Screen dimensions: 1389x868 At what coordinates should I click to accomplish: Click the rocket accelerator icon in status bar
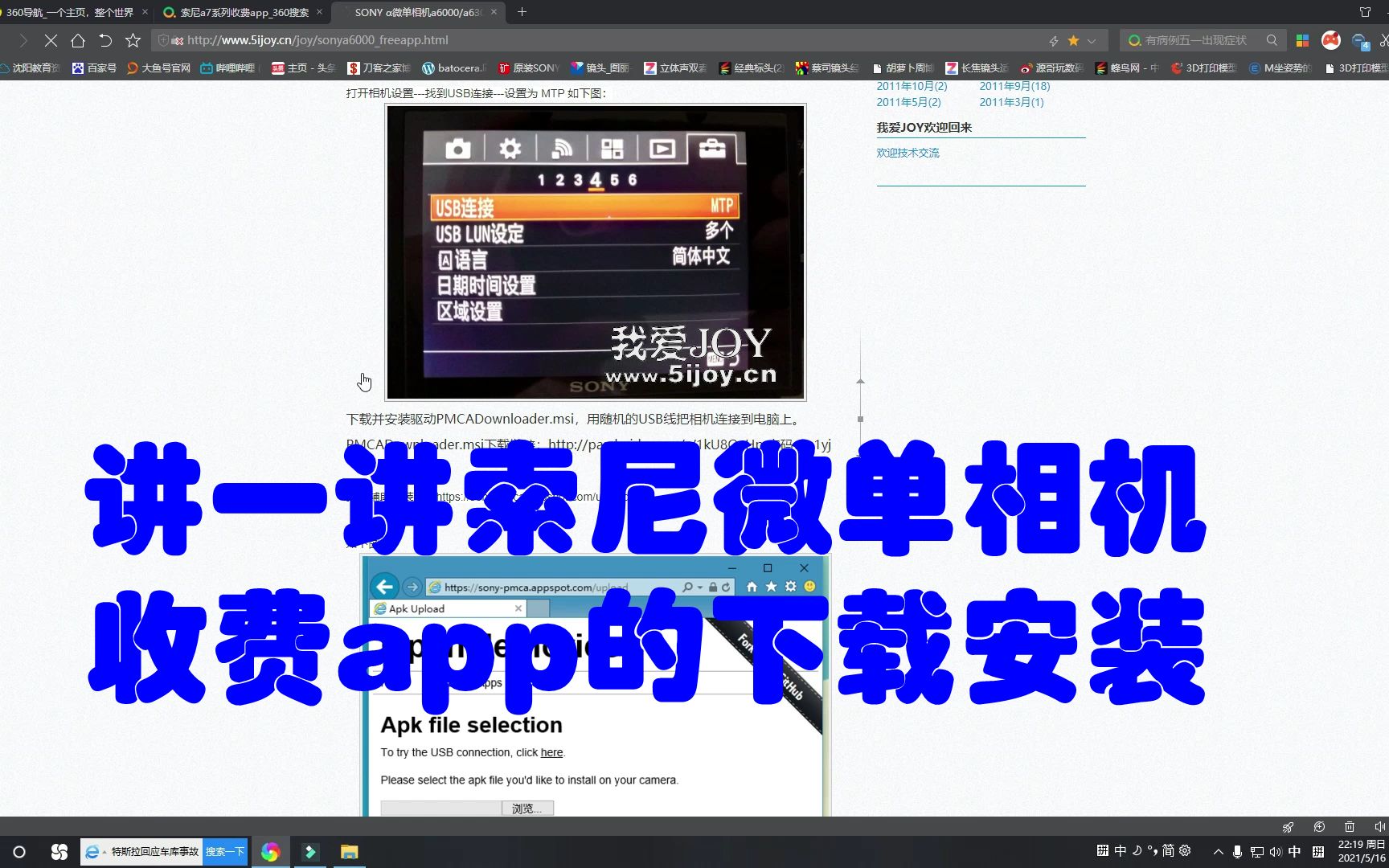pyautogui.click(x=1288, y=827)
